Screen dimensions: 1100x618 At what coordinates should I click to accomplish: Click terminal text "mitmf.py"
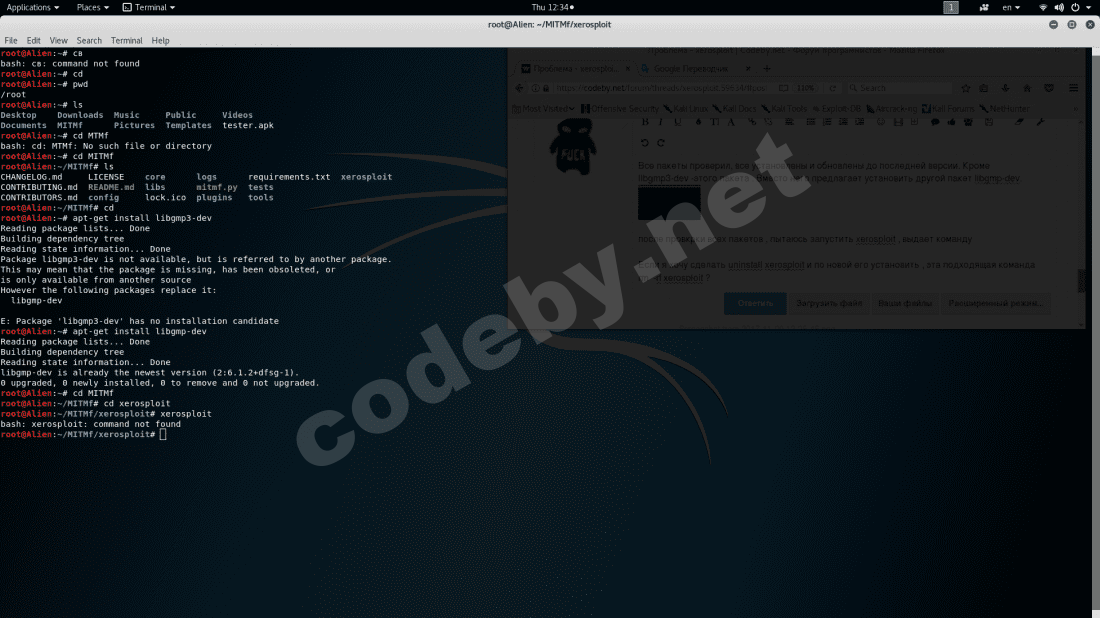click(217, 187)
